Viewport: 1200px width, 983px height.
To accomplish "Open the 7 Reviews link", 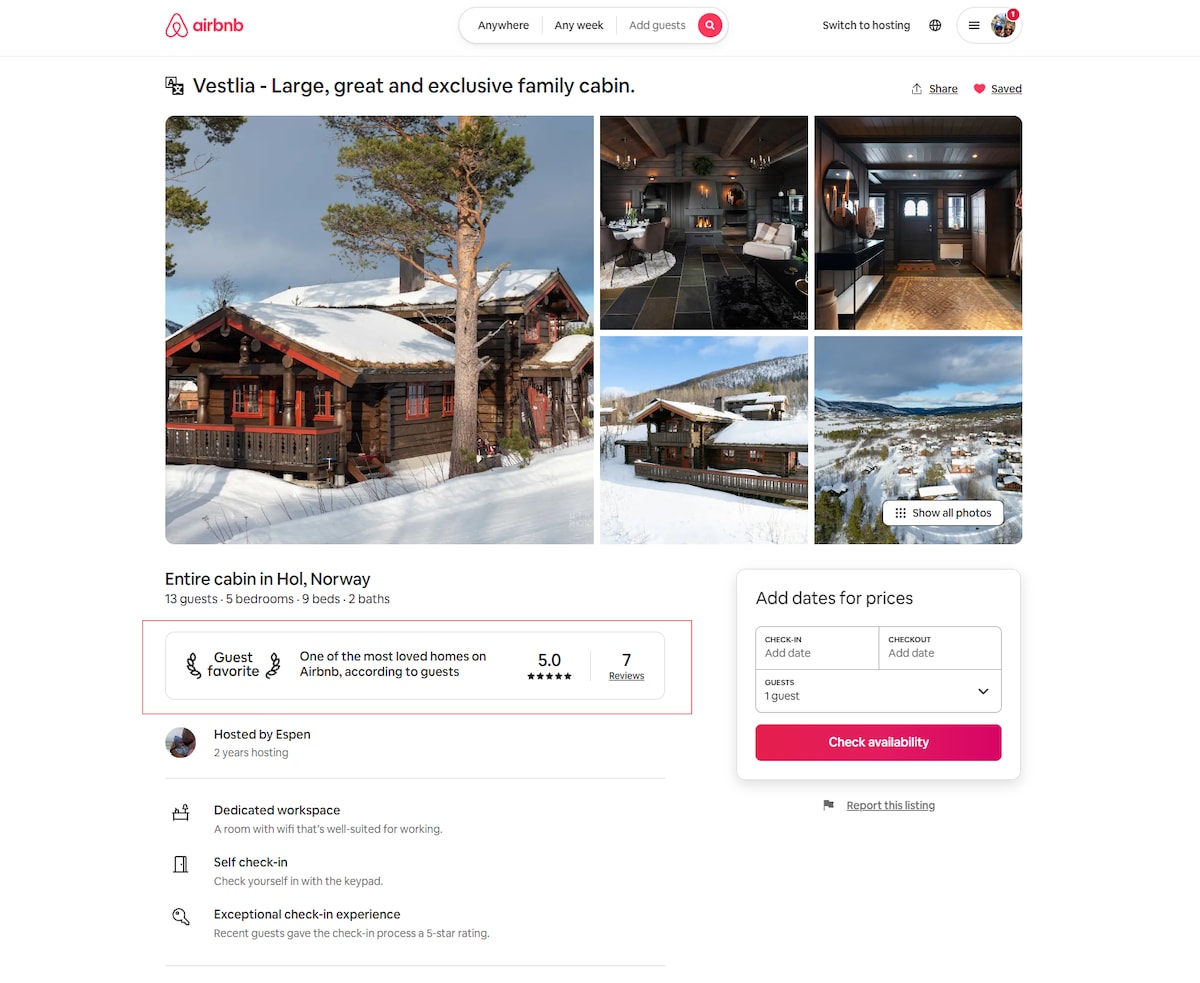I will point(626,666).
